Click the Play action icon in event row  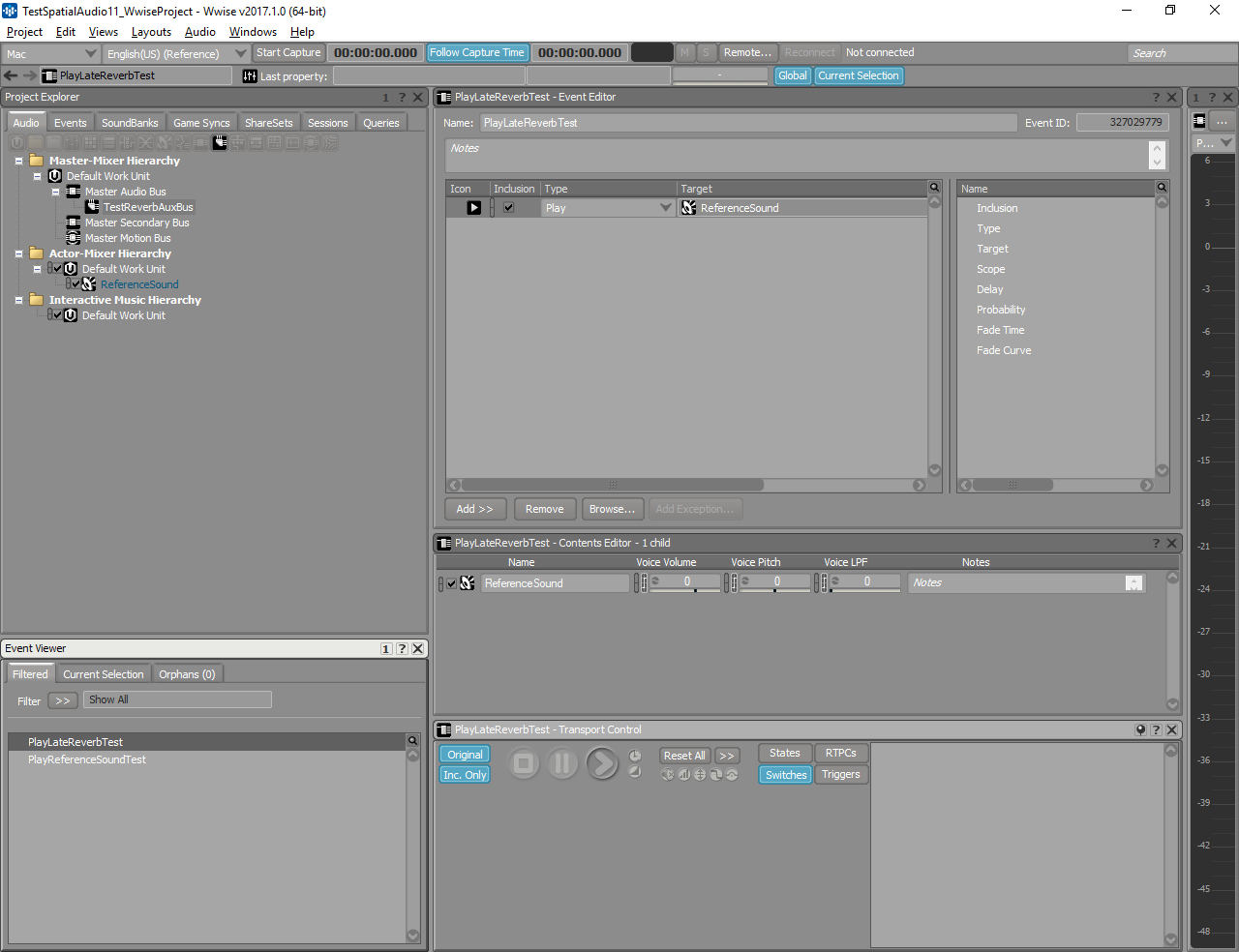473,208
